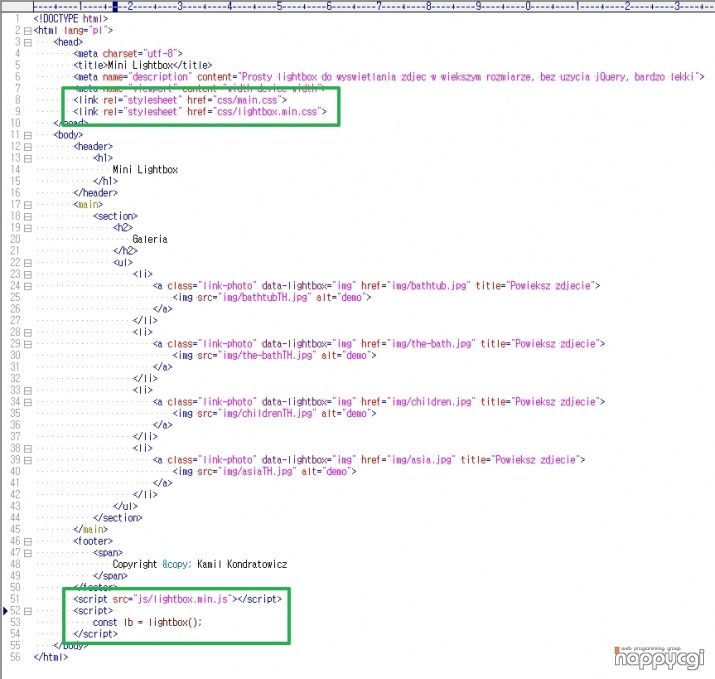Collapse the html fold marker on line 2
The height and width of the screenshot is (679, 715).
[27, 31]
